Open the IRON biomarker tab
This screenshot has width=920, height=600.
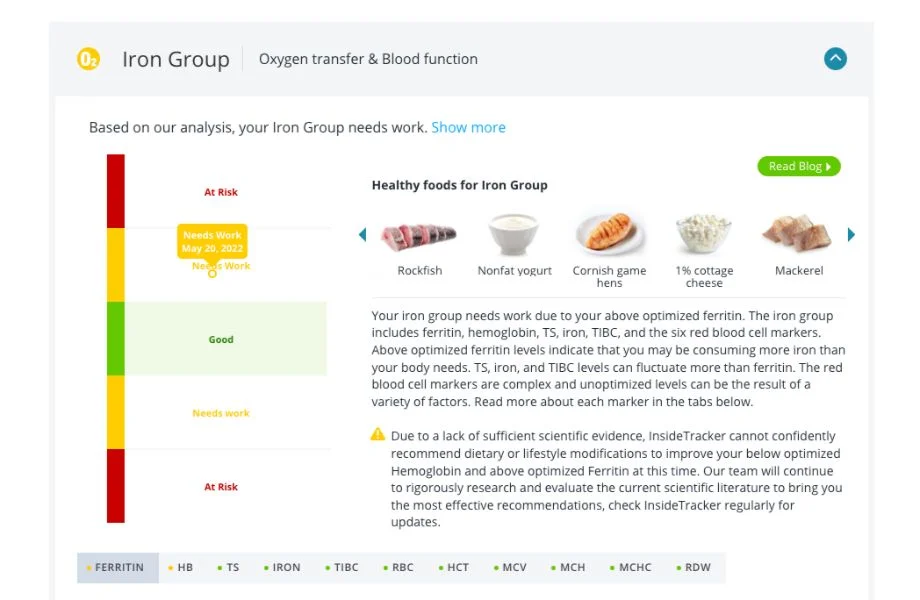point(284,567)
